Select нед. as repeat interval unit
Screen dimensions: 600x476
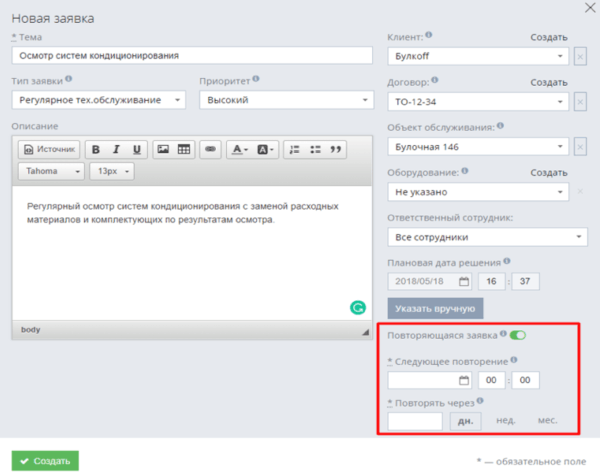tap(506, 421)
